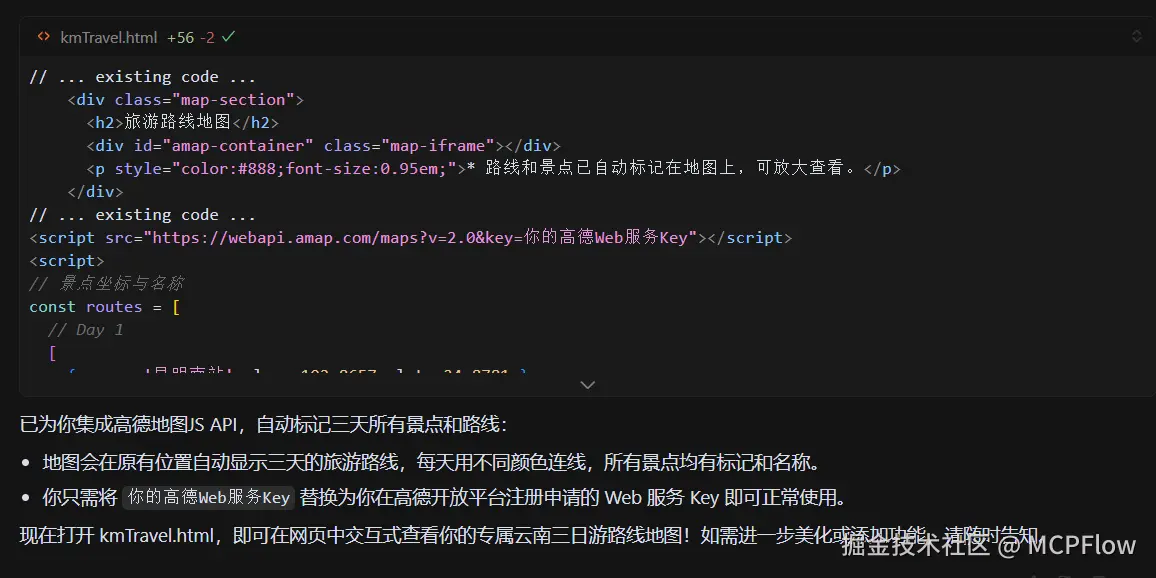Image resolution: width=1156 pixels, height=578 pixels.
Task: Select the highlighted 你的高德Web服务Key code chip
Action: coord(207,496)
